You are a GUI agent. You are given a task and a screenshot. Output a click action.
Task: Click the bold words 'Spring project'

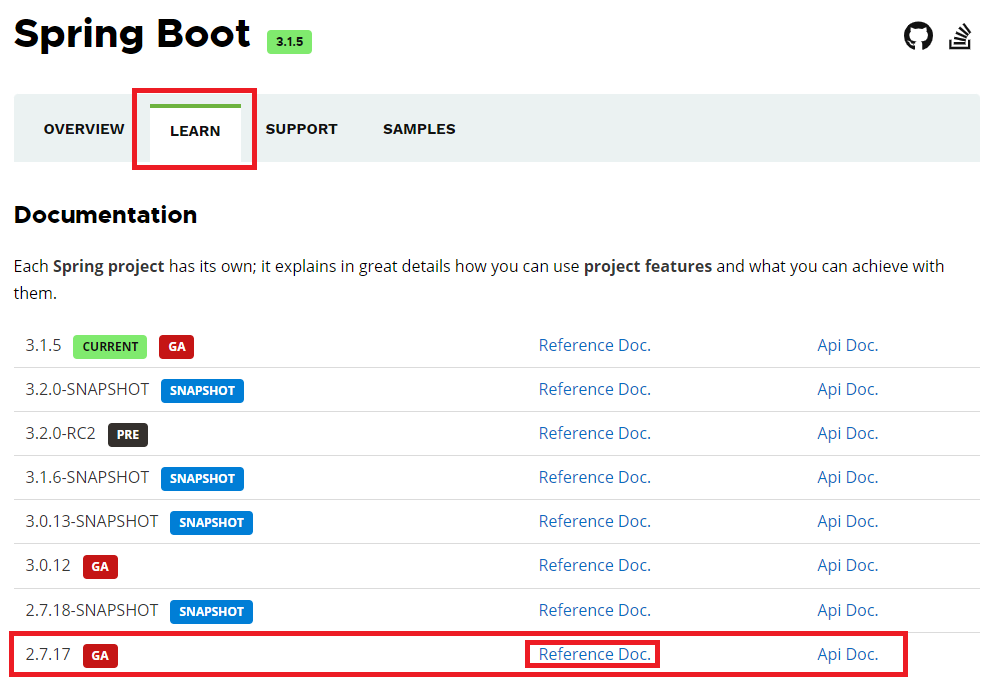pos(109,266)
